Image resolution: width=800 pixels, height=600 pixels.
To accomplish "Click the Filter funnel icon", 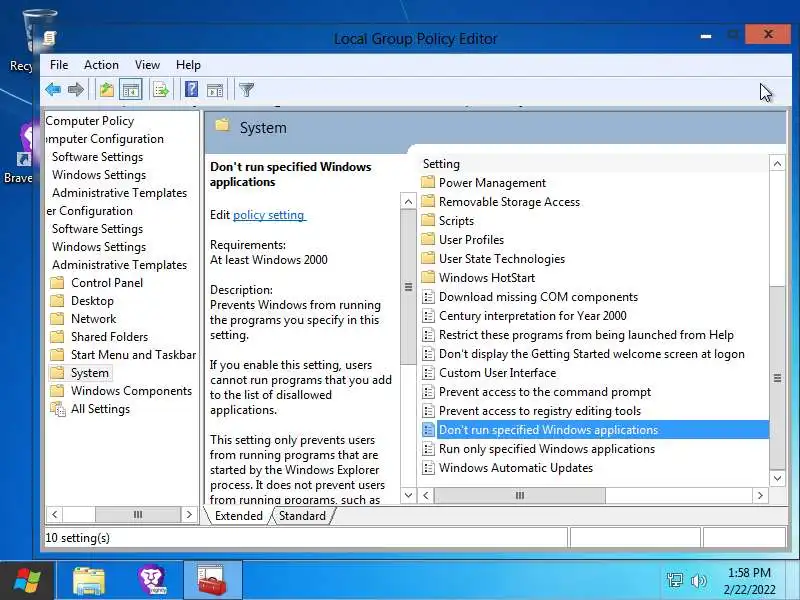I will tap(246, 90).
